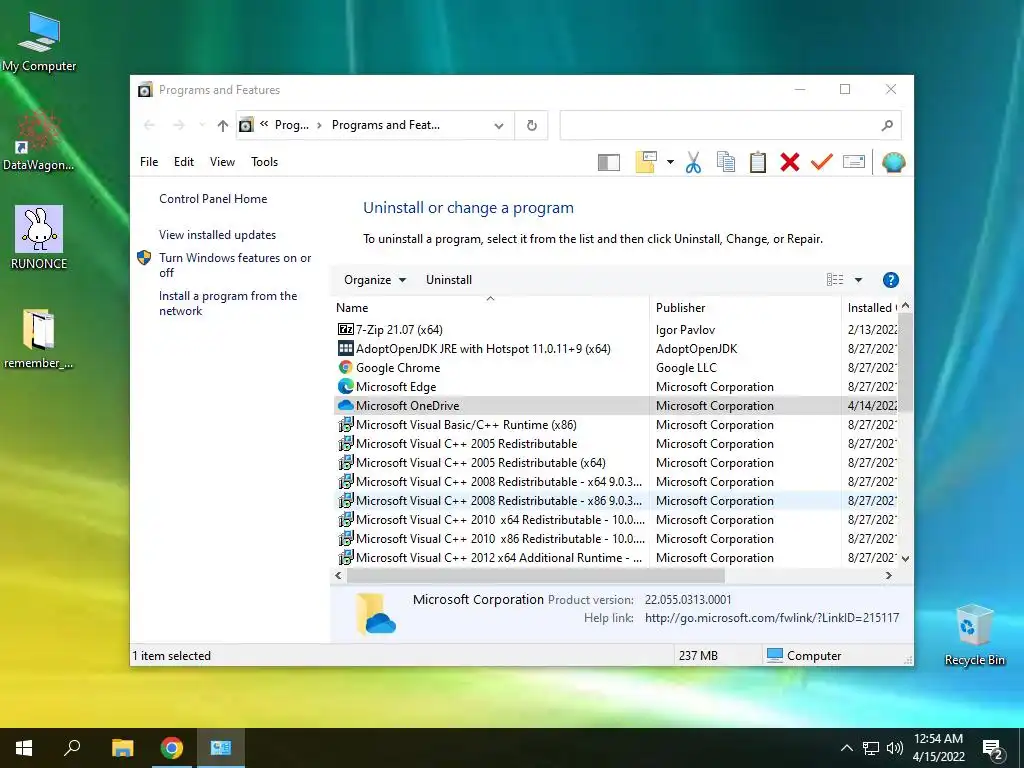Open recent locations dropdown arrow
Screen dimensions: 1024x768
[202, 125]
